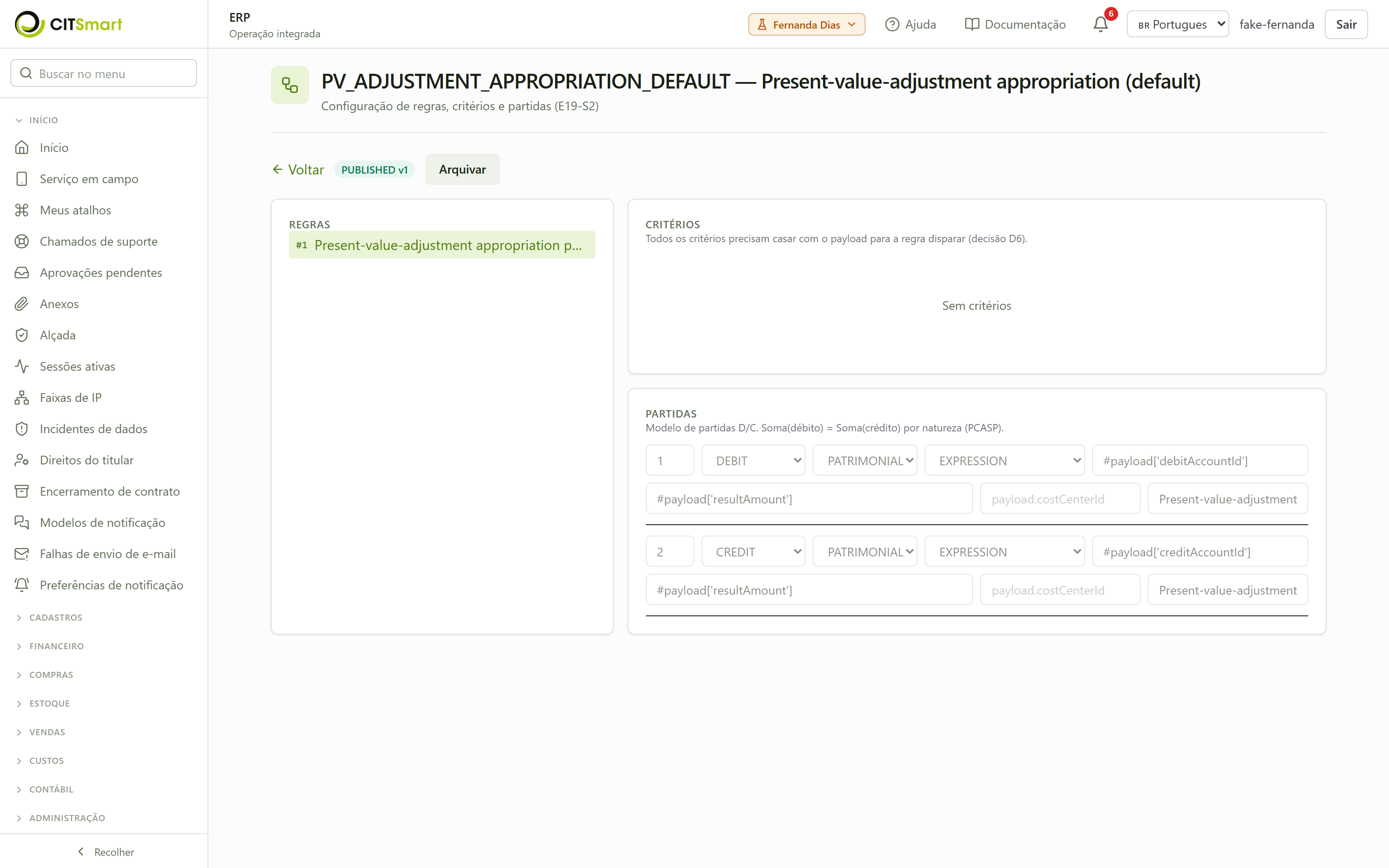Click Direitos do titular user icon

22,460
